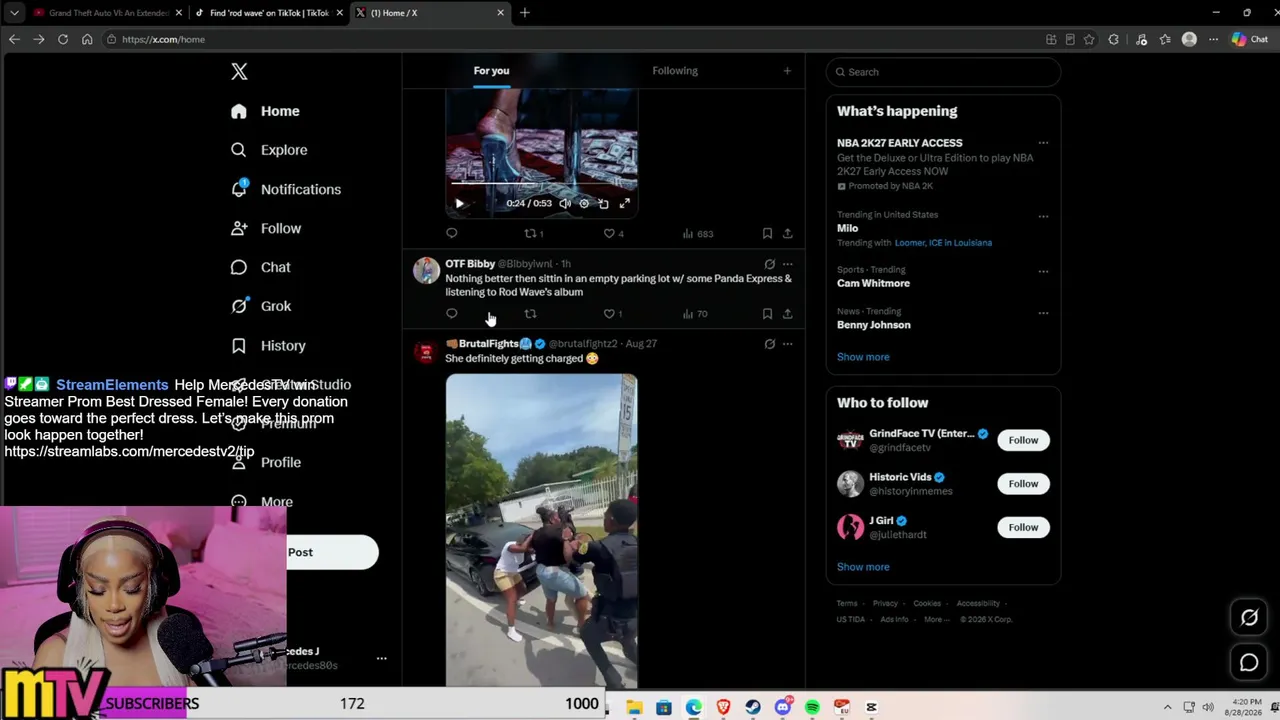
Task: Click into the X Search field
Action: 943,72
